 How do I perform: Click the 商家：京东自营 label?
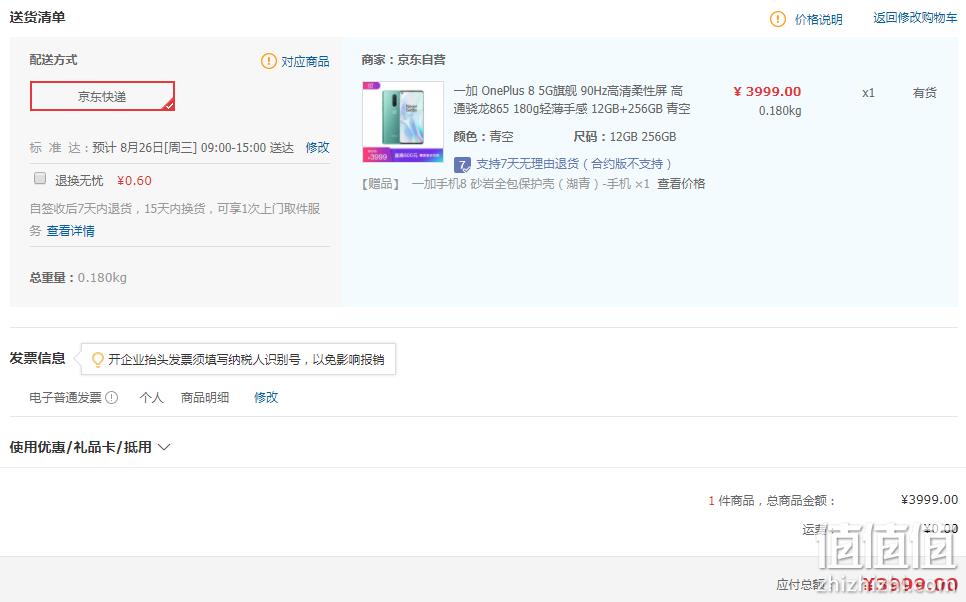pos(404,60)
